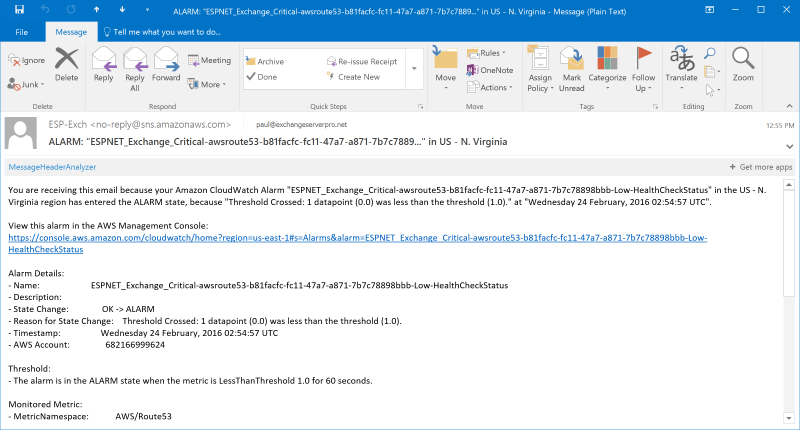
Task: Open the AWS CloudWatch console link
Action: coord(358,243)
